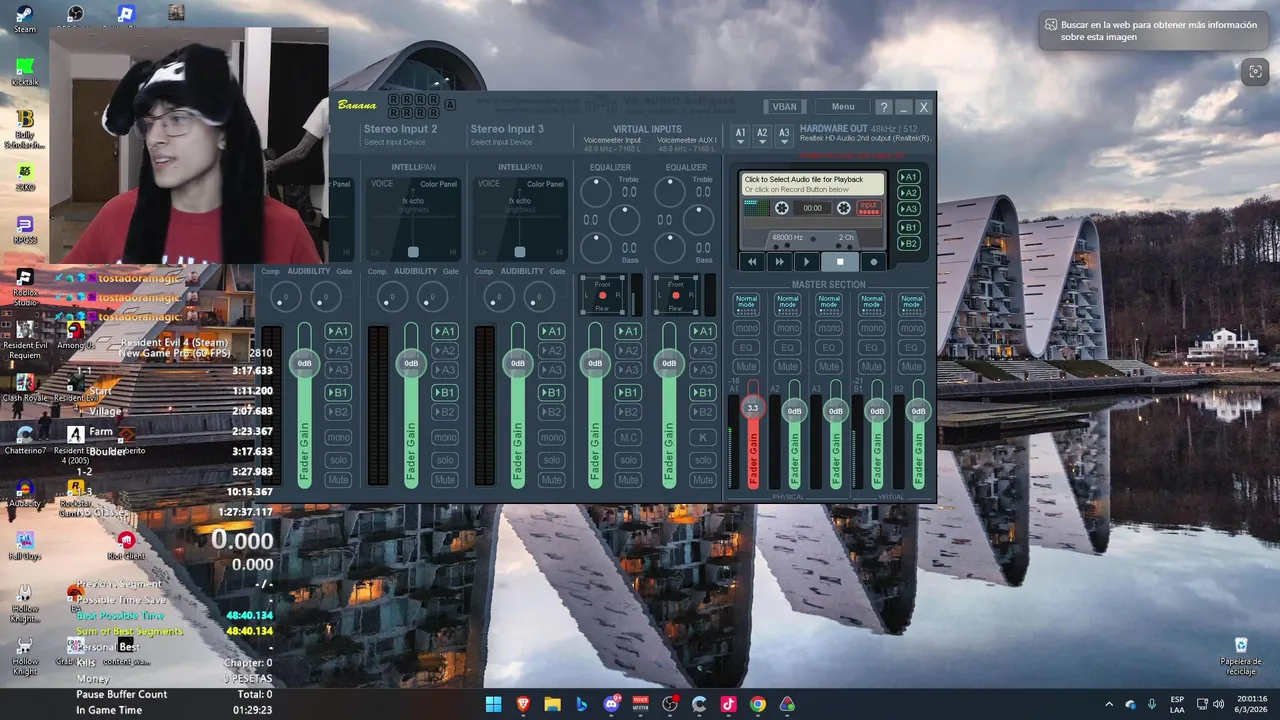This screenshot has height=720, width=1280.
Task: Launch Audacity from the desktop
Action: pos(25,494)
